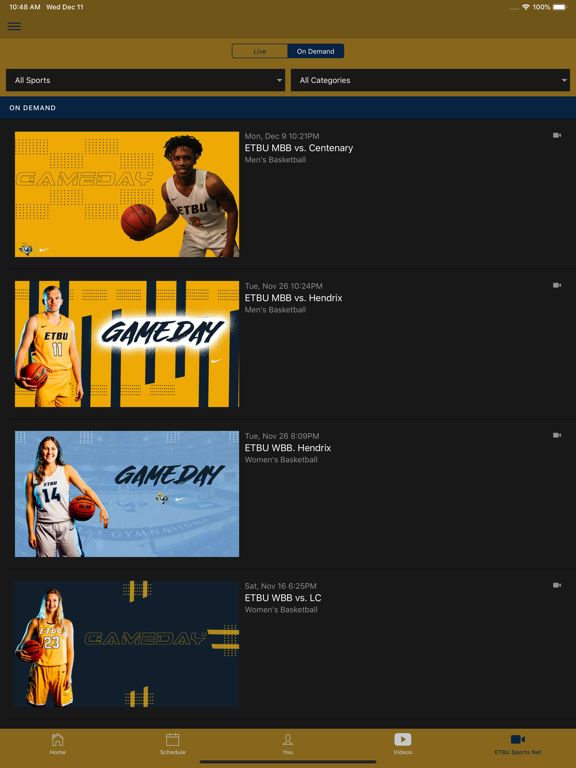
Task: Go to the Schedule tab label
Action: (x=172, y=752)
